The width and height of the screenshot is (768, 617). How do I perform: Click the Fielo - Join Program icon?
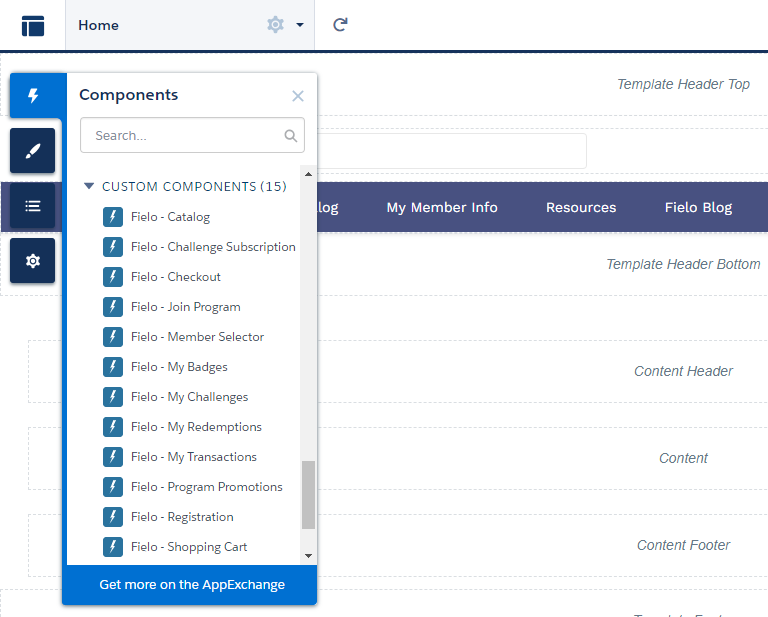click(113, 307)
